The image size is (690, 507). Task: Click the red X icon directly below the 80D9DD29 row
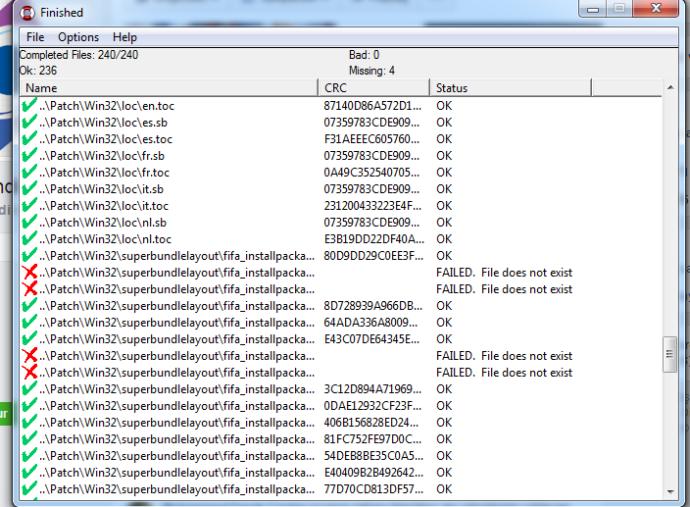[29, 272]
